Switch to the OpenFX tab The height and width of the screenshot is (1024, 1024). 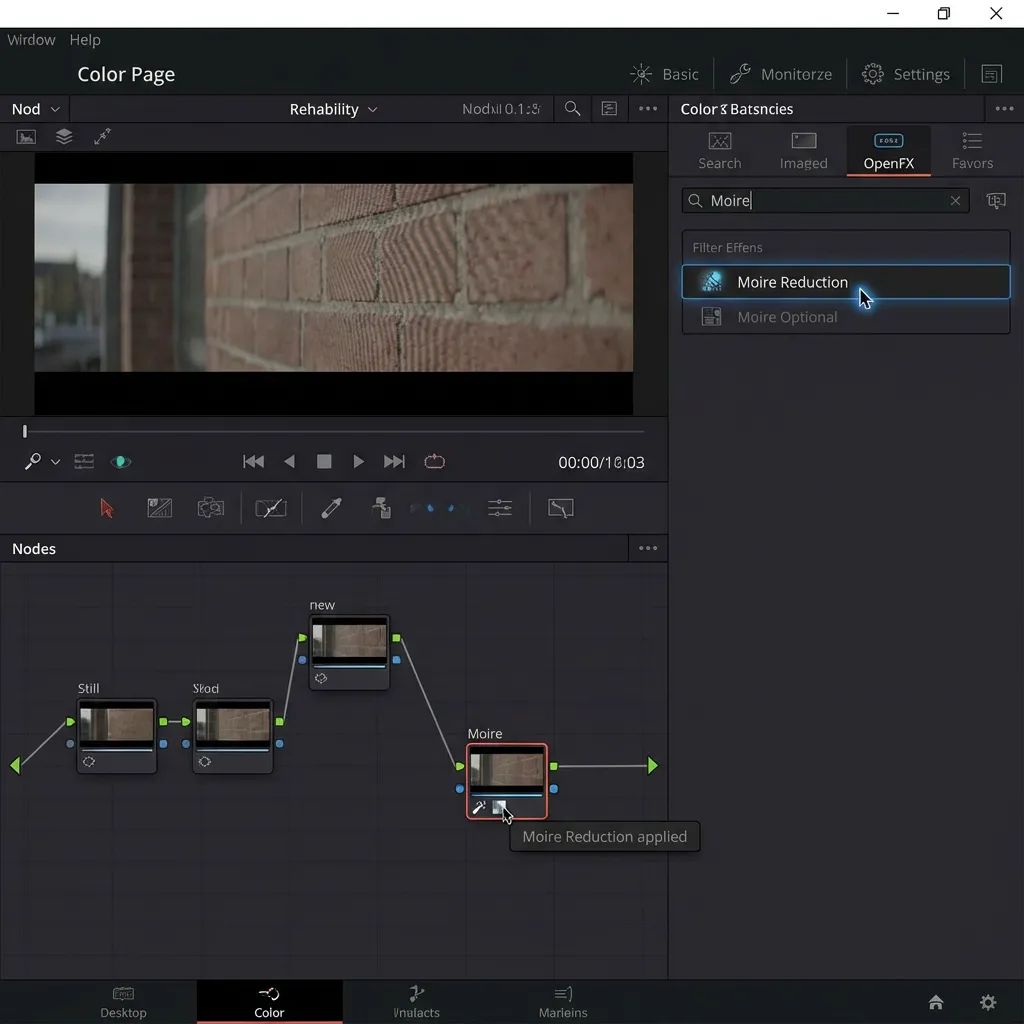click(888, 151)
